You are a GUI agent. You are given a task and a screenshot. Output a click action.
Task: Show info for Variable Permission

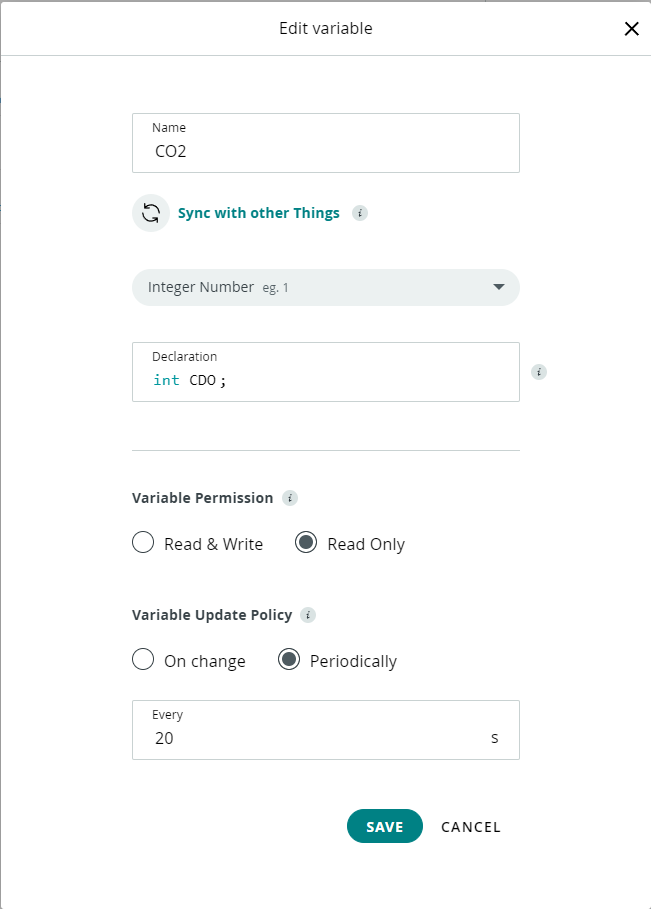290,497
